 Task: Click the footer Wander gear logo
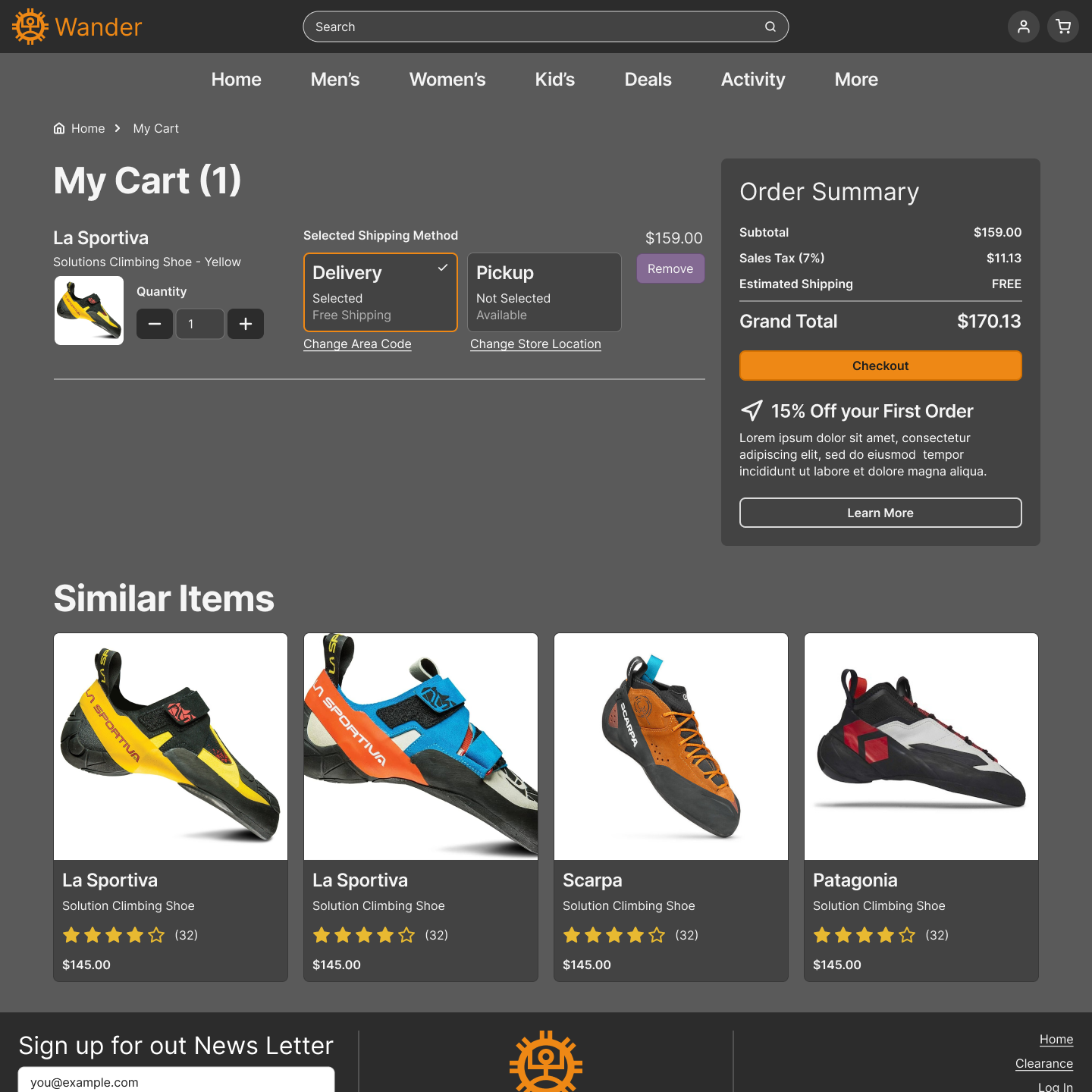click(546, 1062)
